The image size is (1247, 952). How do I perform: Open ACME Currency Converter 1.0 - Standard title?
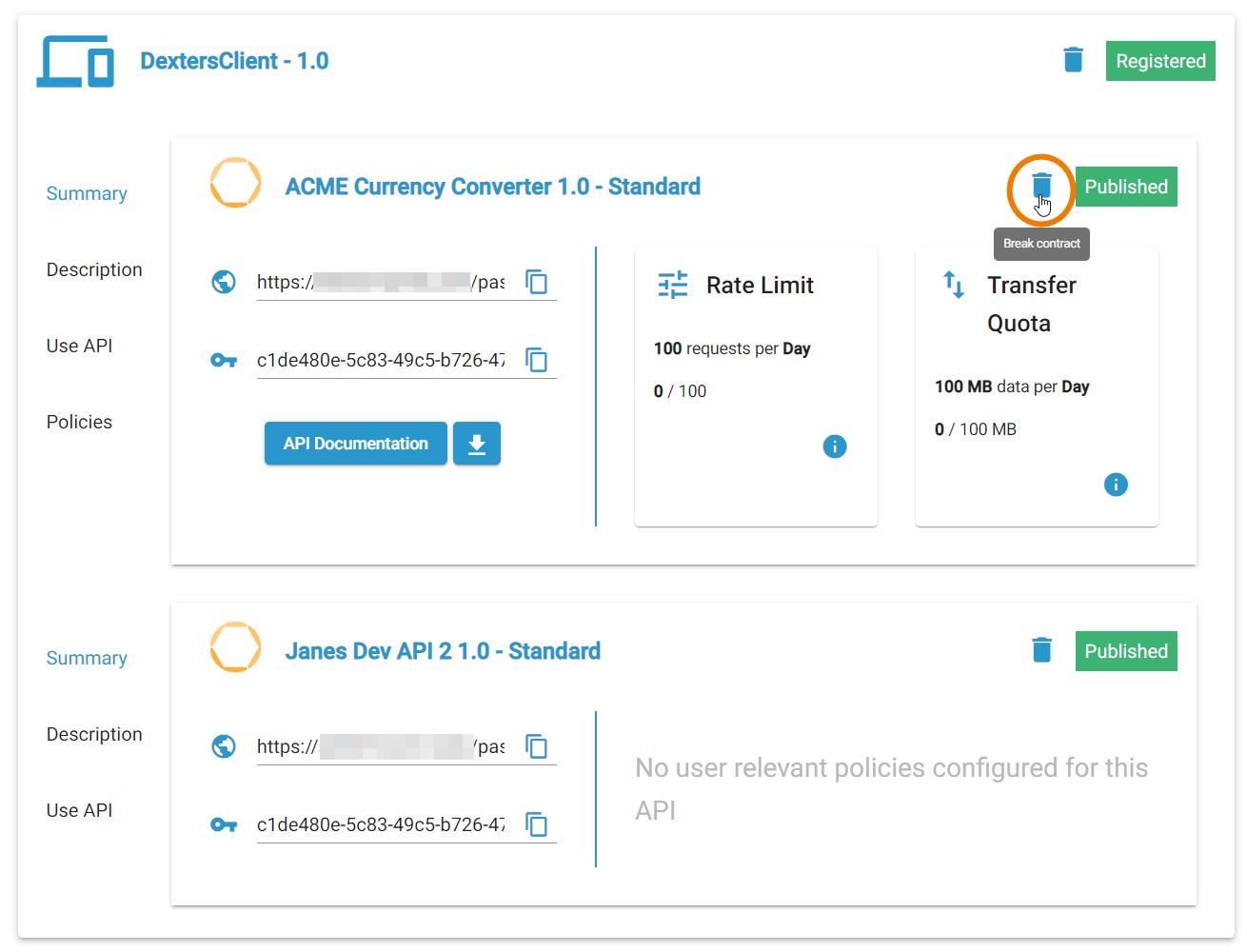(492, 187)
